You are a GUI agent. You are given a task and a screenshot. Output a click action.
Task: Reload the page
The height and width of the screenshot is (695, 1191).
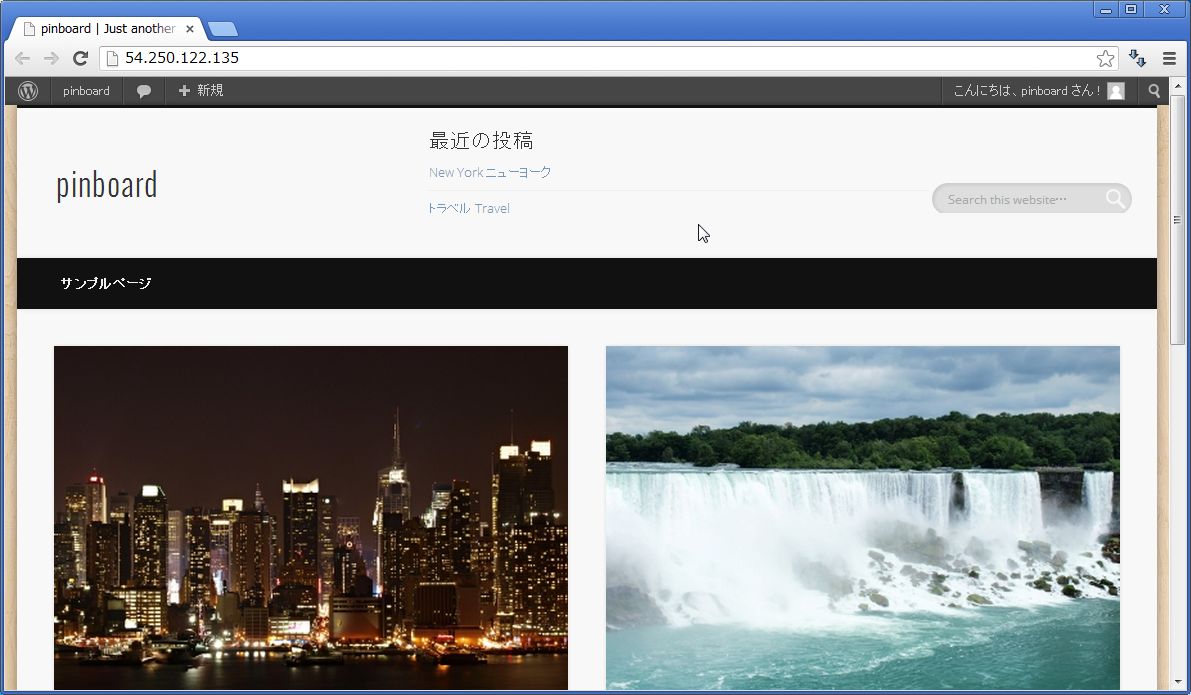[x=80, y=58]
